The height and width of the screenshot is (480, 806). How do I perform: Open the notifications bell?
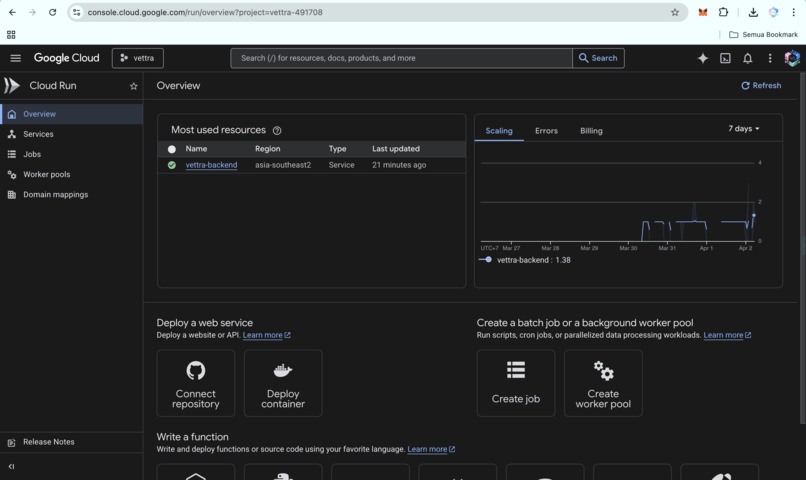[x=747, y=58]
